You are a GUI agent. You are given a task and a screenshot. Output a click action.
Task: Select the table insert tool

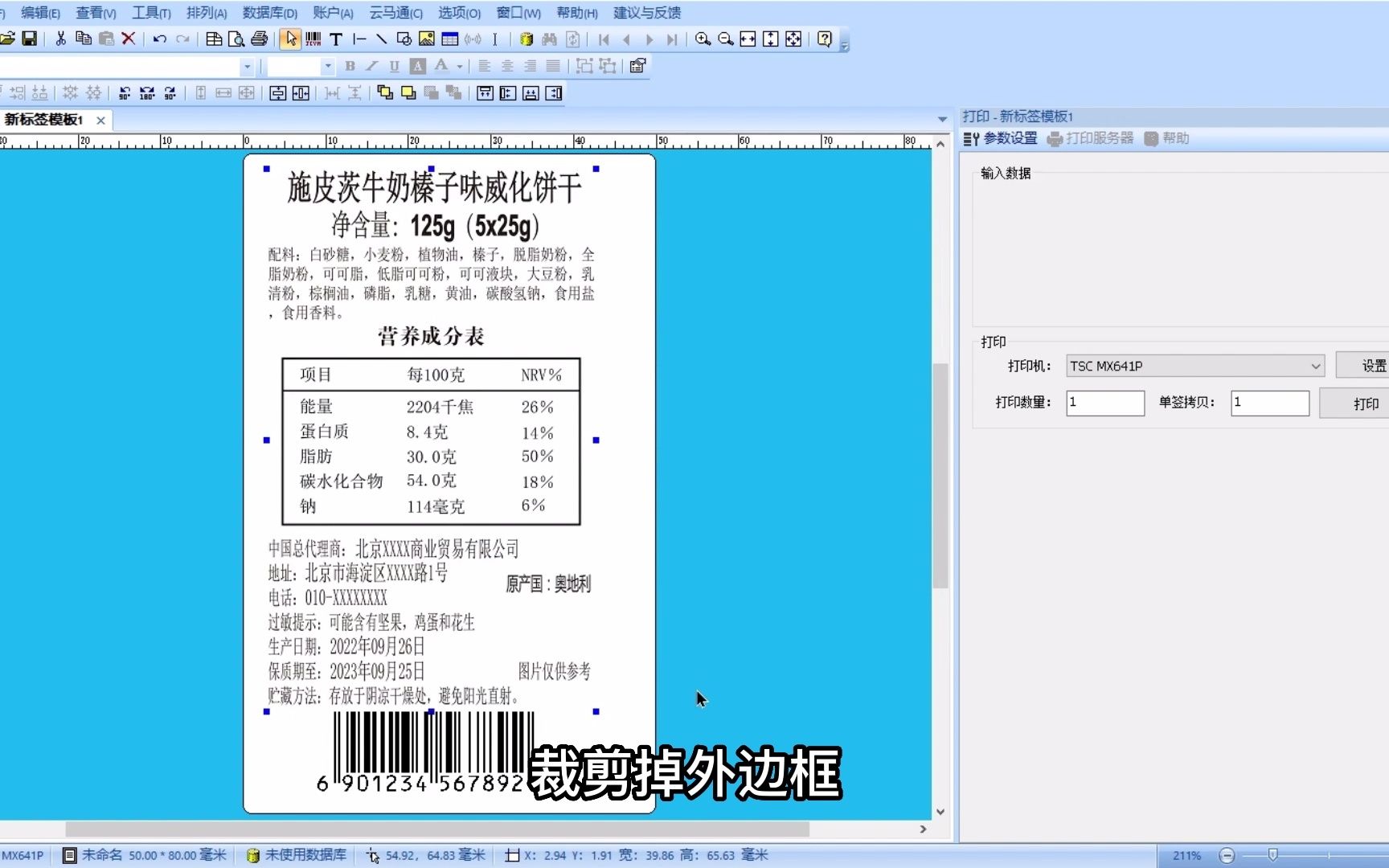tap(450, 39)
